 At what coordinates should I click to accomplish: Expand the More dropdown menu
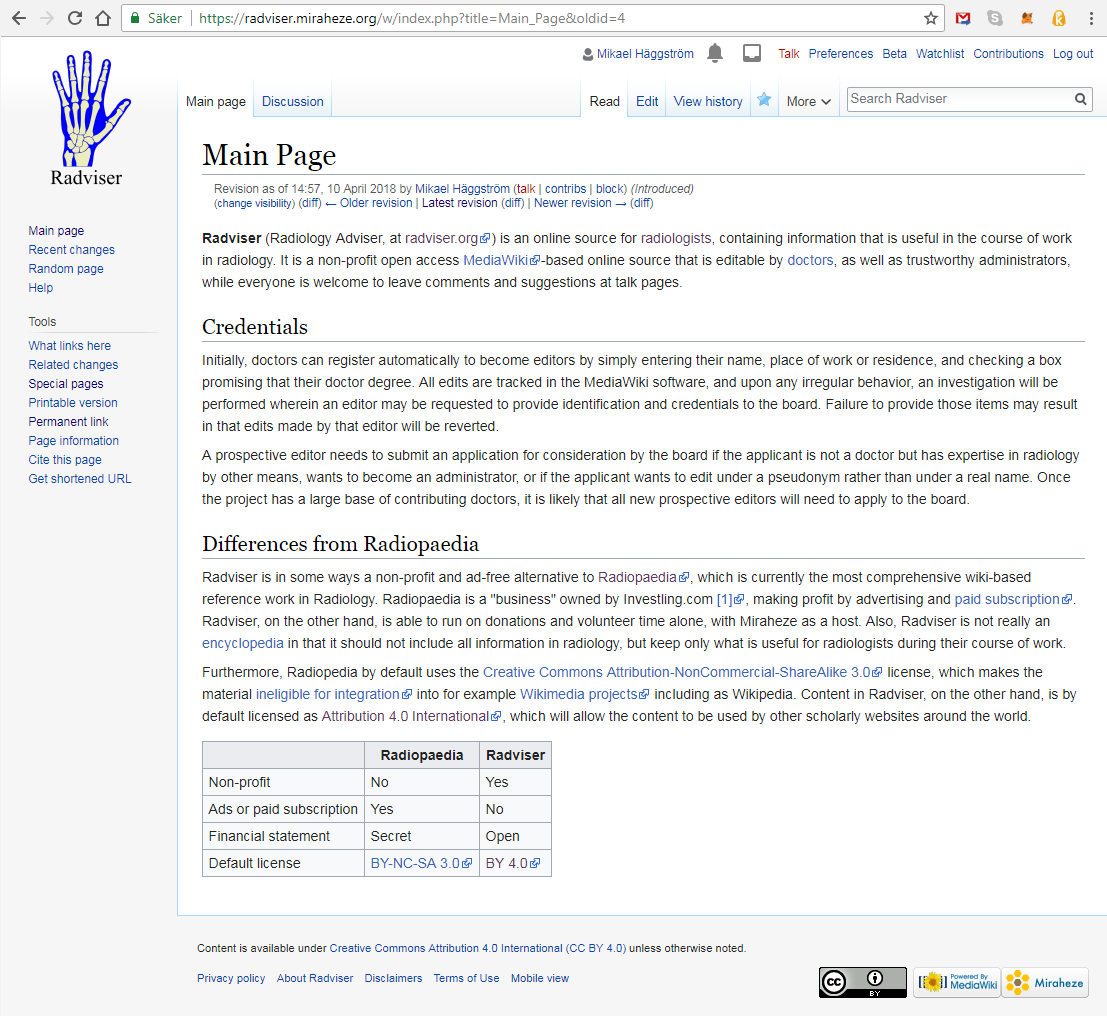[x=808, y=102]
